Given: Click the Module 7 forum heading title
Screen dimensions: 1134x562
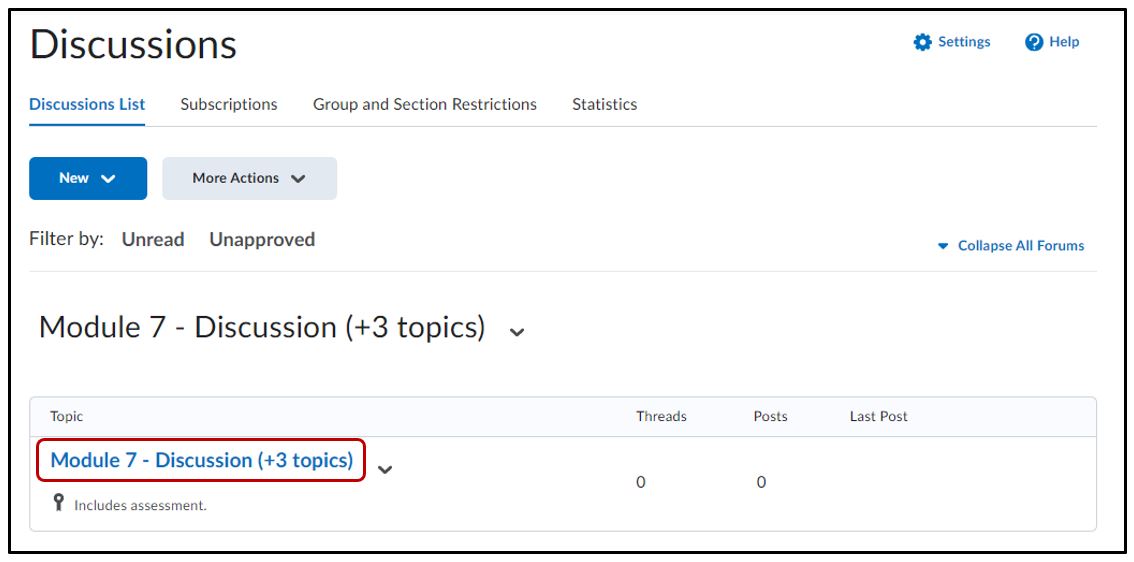Looking at the screenshot, I should tap(262, 328).
